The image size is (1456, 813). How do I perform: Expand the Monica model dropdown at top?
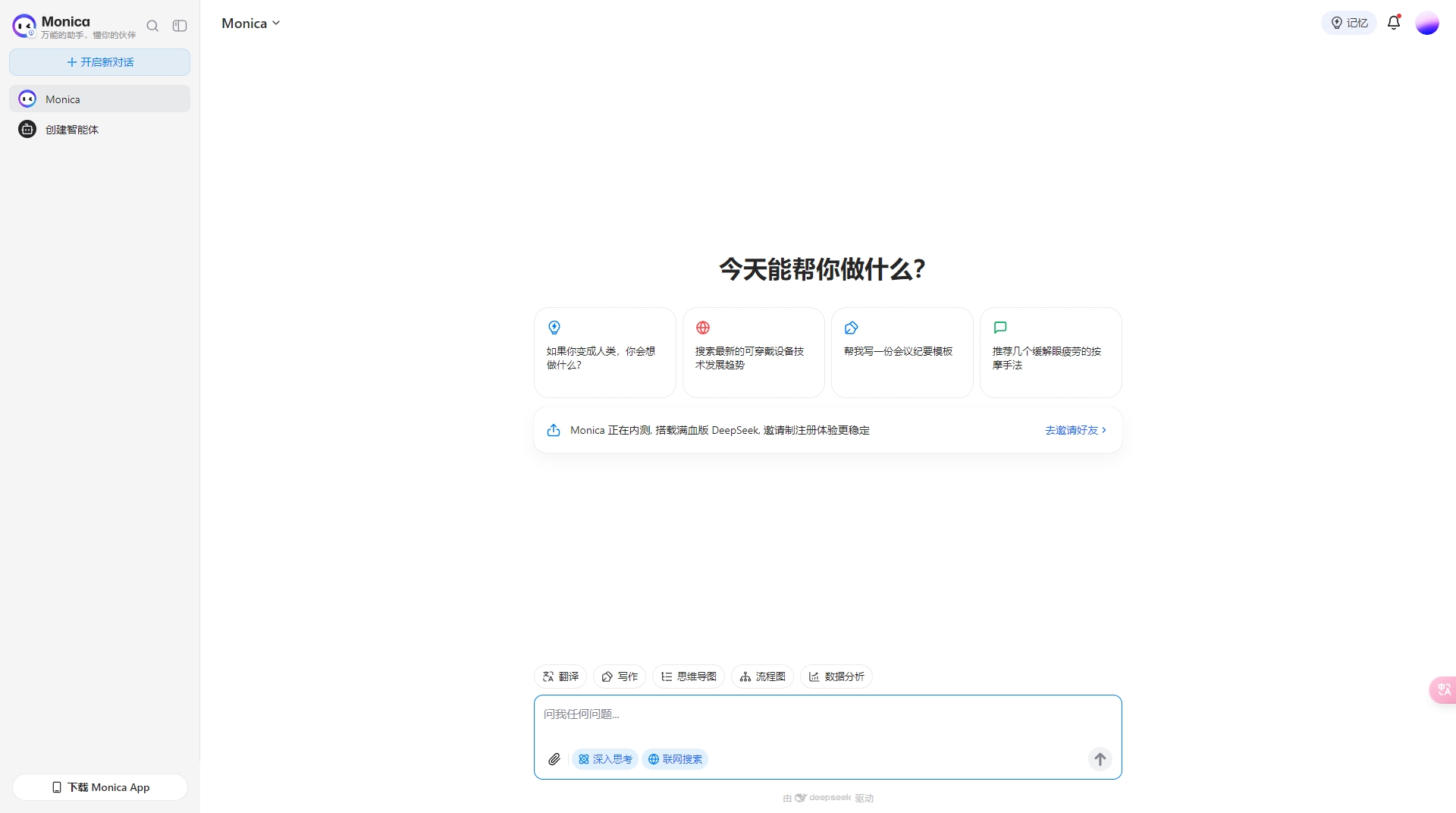(251, 24)
